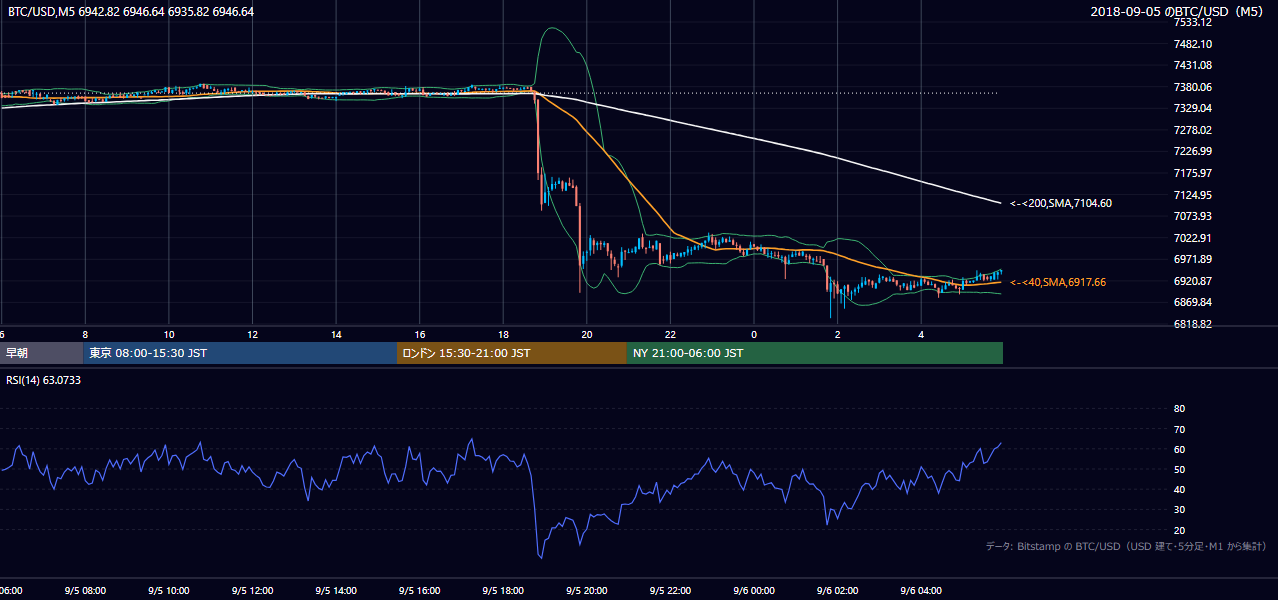The width and height of the screenshot is (1278, 600).
Task: Click the 9/5 14:00 time label
Action: (336, 591)
